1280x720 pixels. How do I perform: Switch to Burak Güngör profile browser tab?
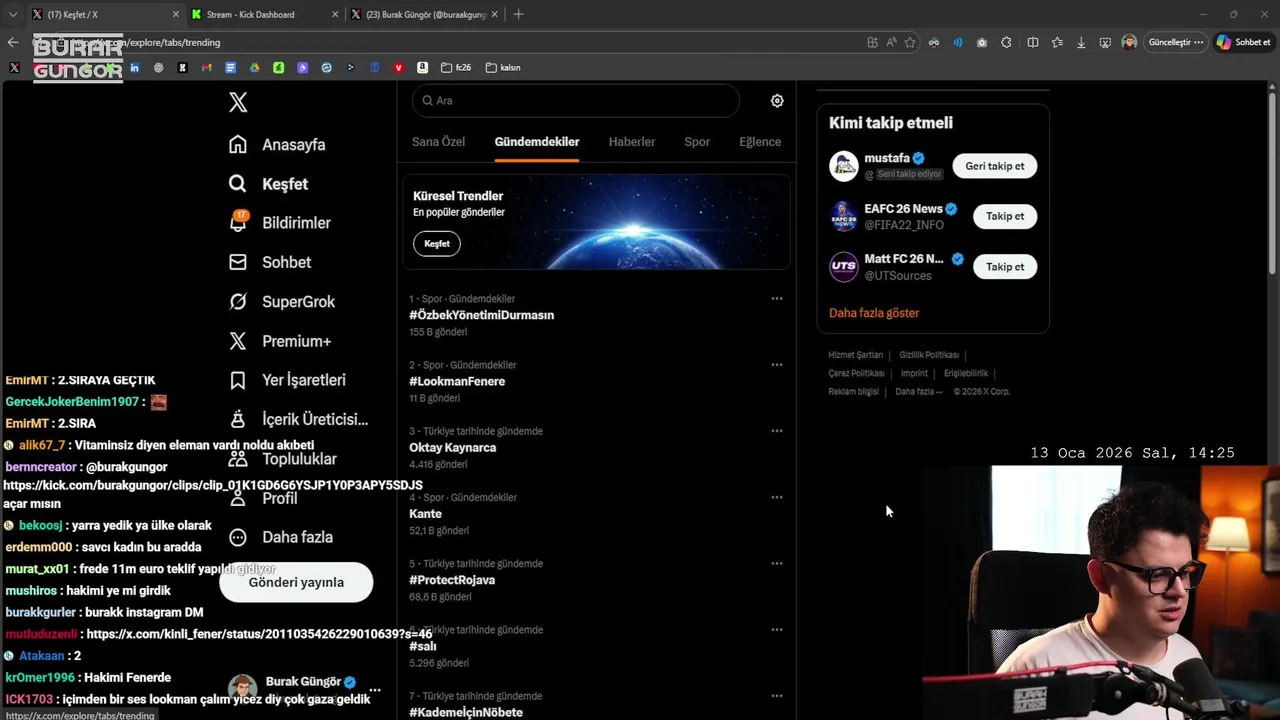425,14
